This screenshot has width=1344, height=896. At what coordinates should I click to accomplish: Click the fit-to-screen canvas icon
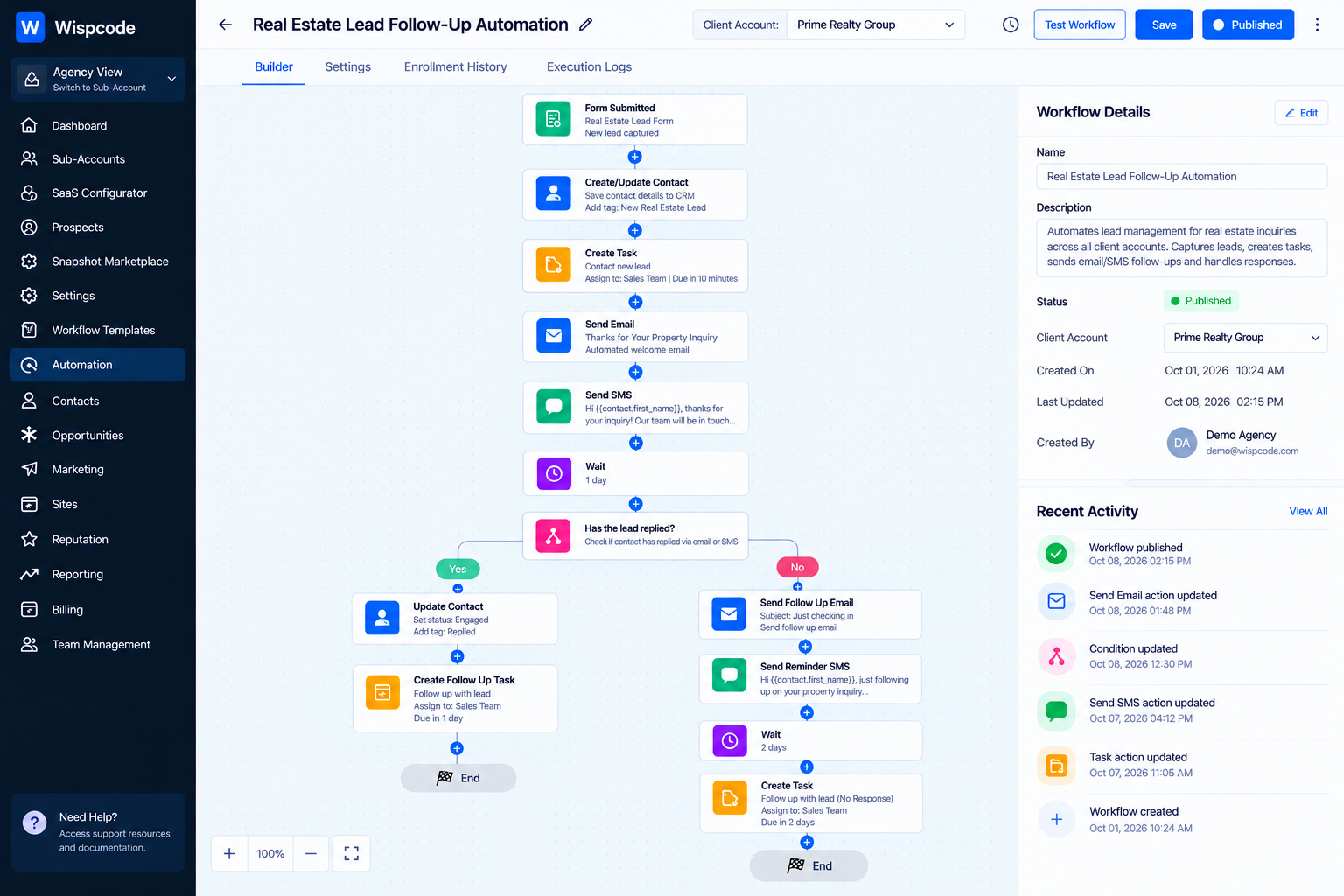tap(351, 853)
